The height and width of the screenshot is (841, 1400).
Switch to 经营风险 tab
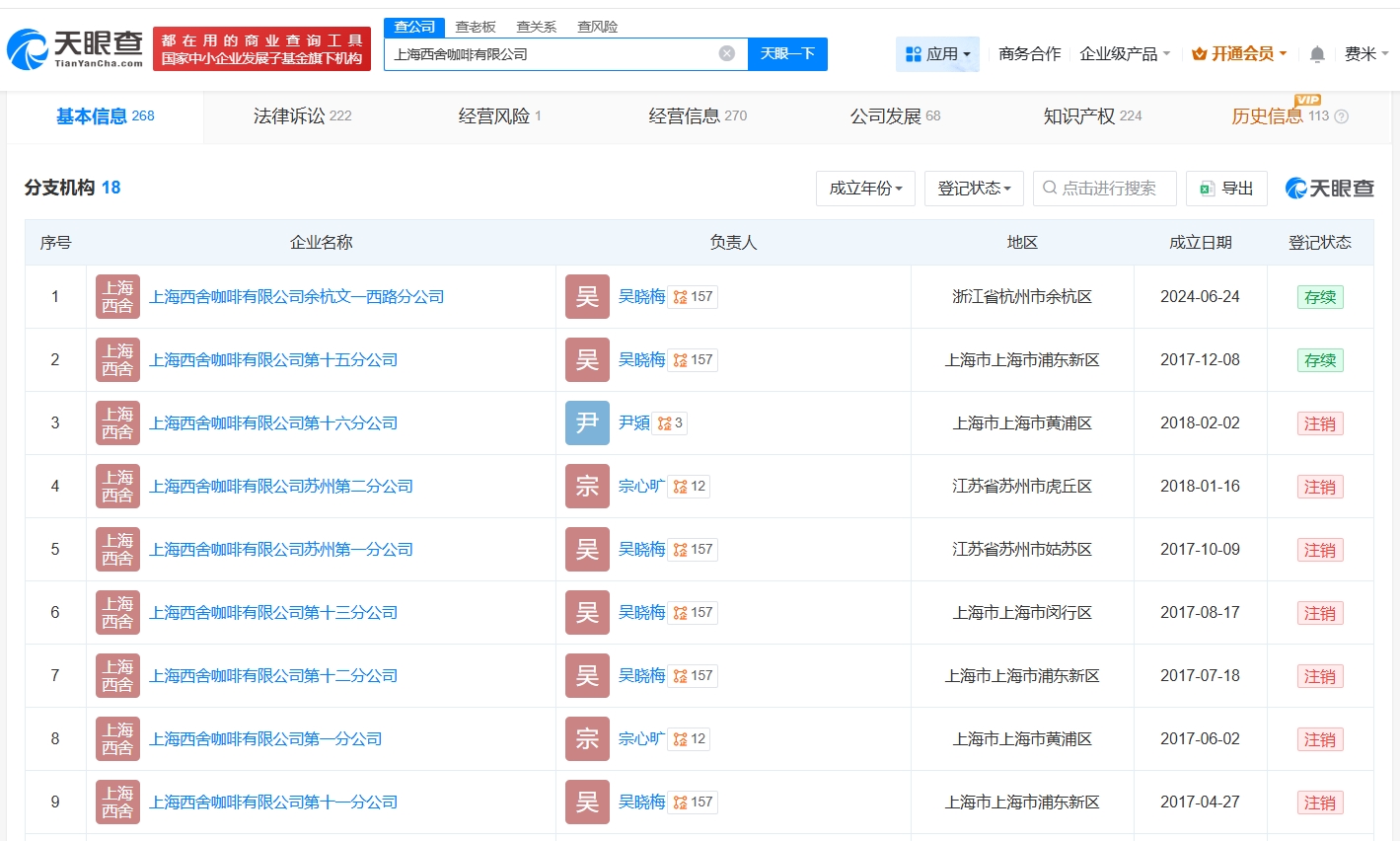(499, 116)
